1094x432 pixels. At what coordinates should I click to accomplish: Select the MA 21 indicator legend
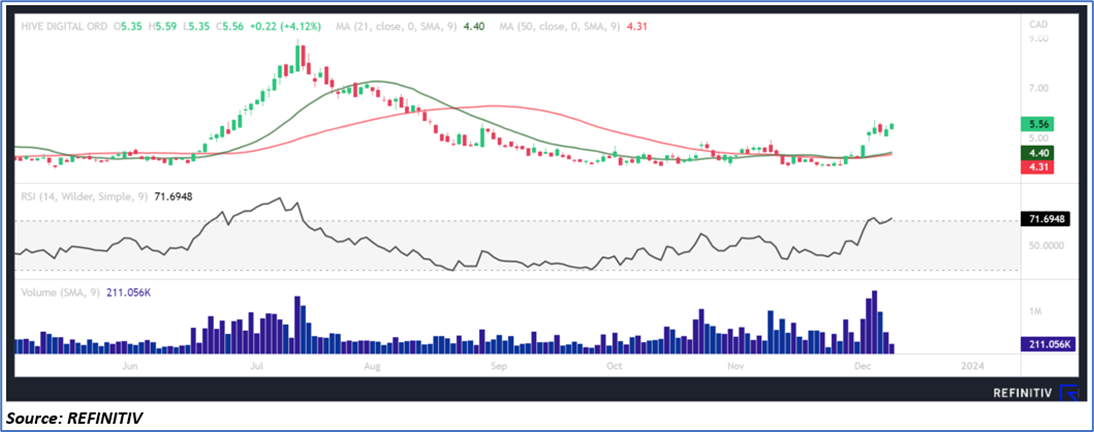(409, 27)
